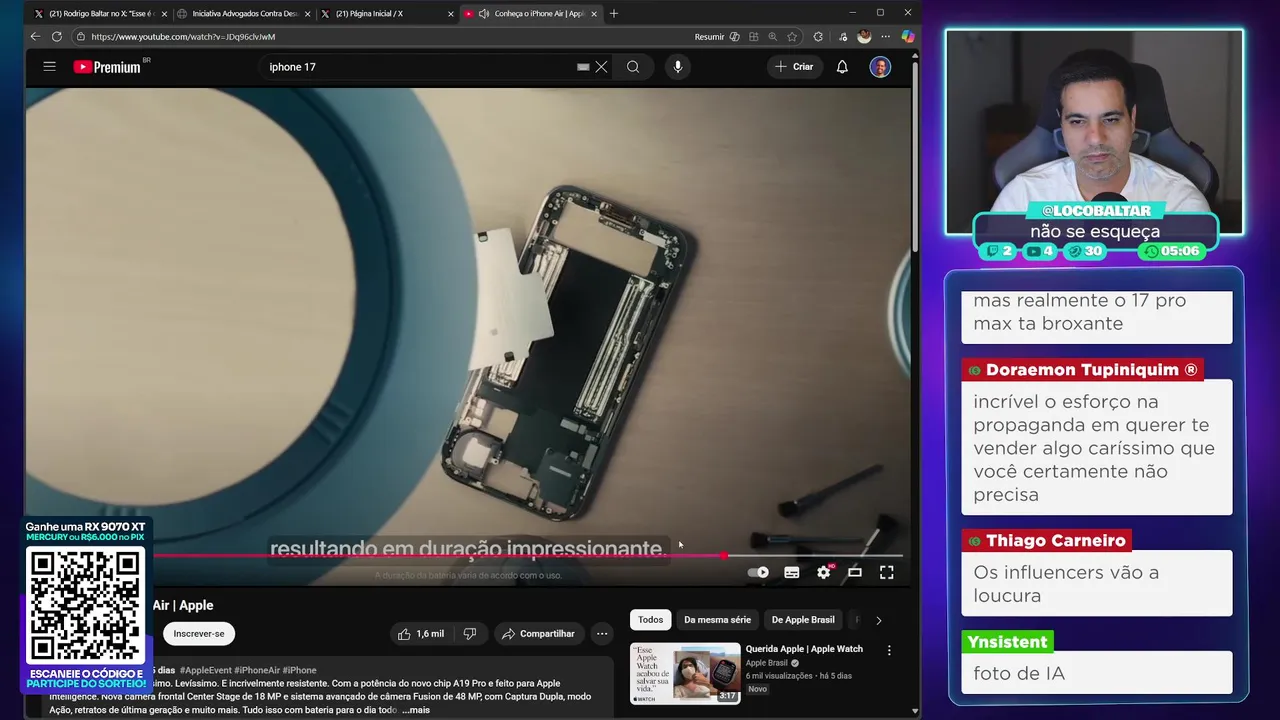The height and width of the screenshot is (720, 1280).
Task: Select the 'Todos' filter chip
Action: 650,620
